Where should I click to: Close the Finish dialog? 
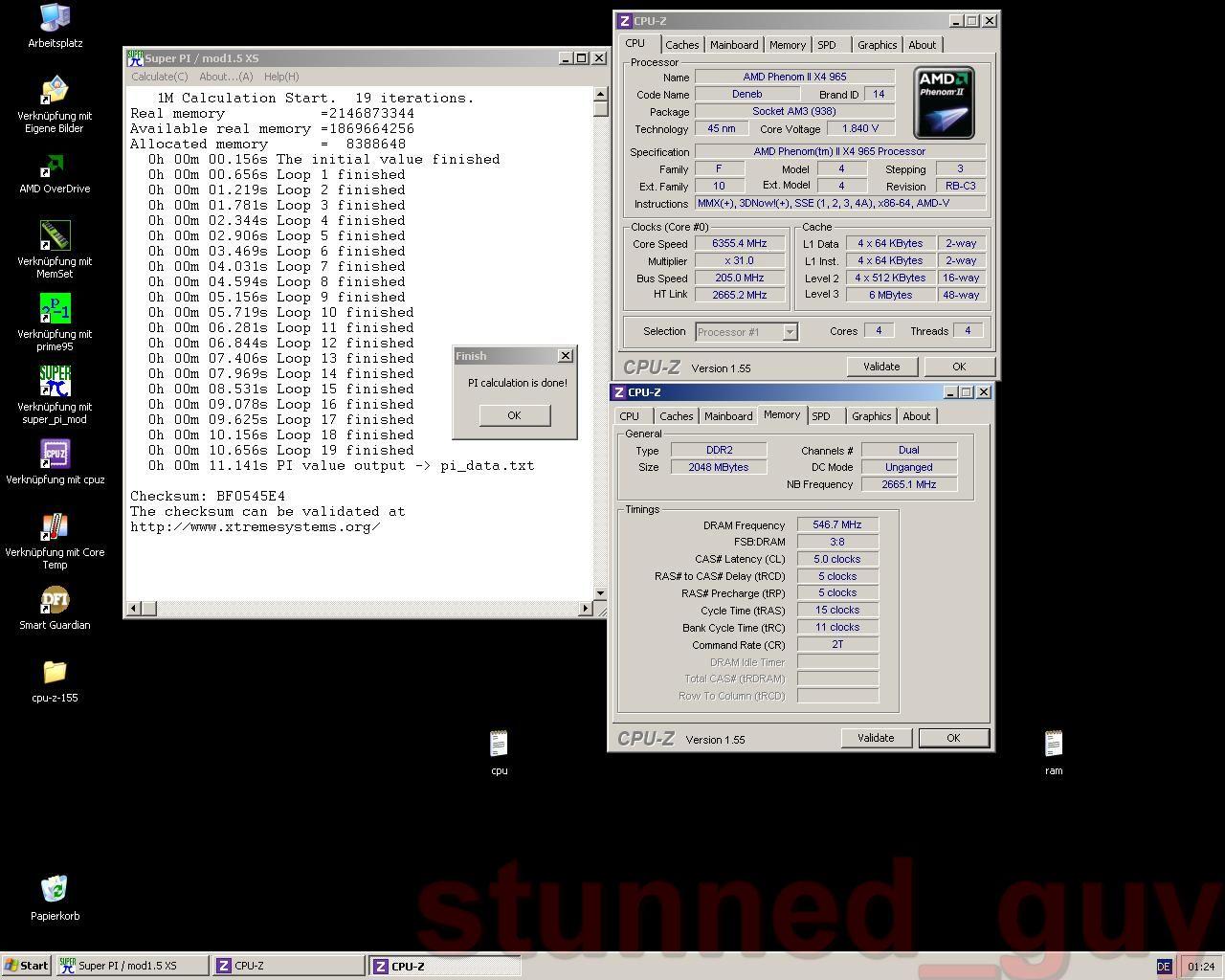coord(566,356)
